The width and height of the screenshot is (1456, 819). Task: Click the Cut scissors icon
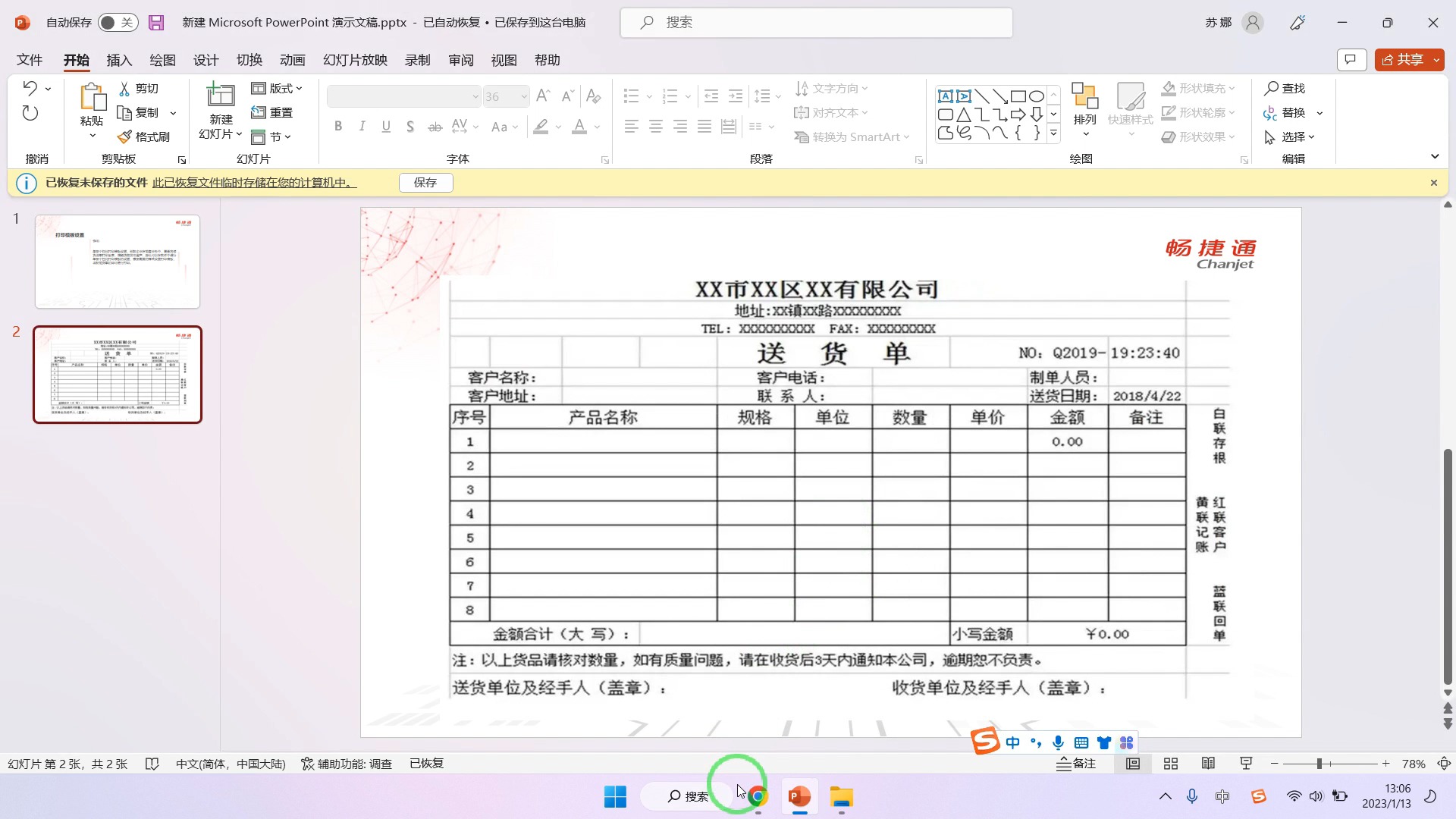pos(124,89)
